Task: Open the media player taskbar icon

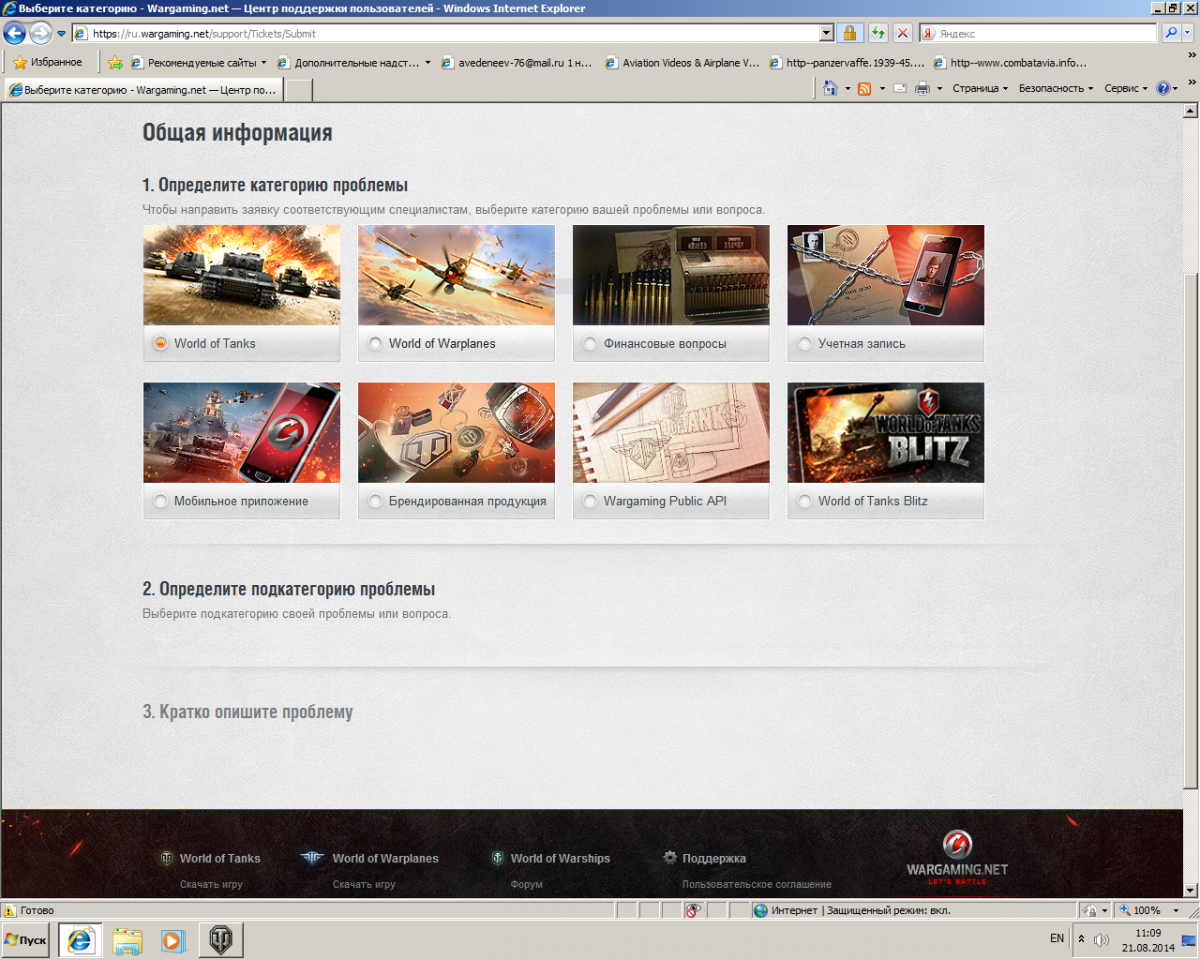Action: 173,940
